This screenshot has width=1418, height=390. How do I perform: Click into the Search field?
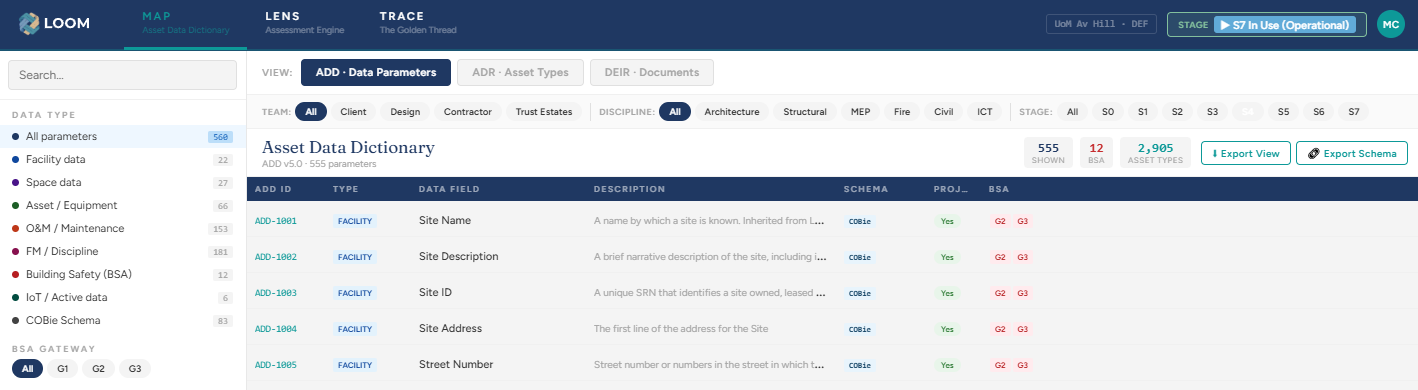click(122, 75)
